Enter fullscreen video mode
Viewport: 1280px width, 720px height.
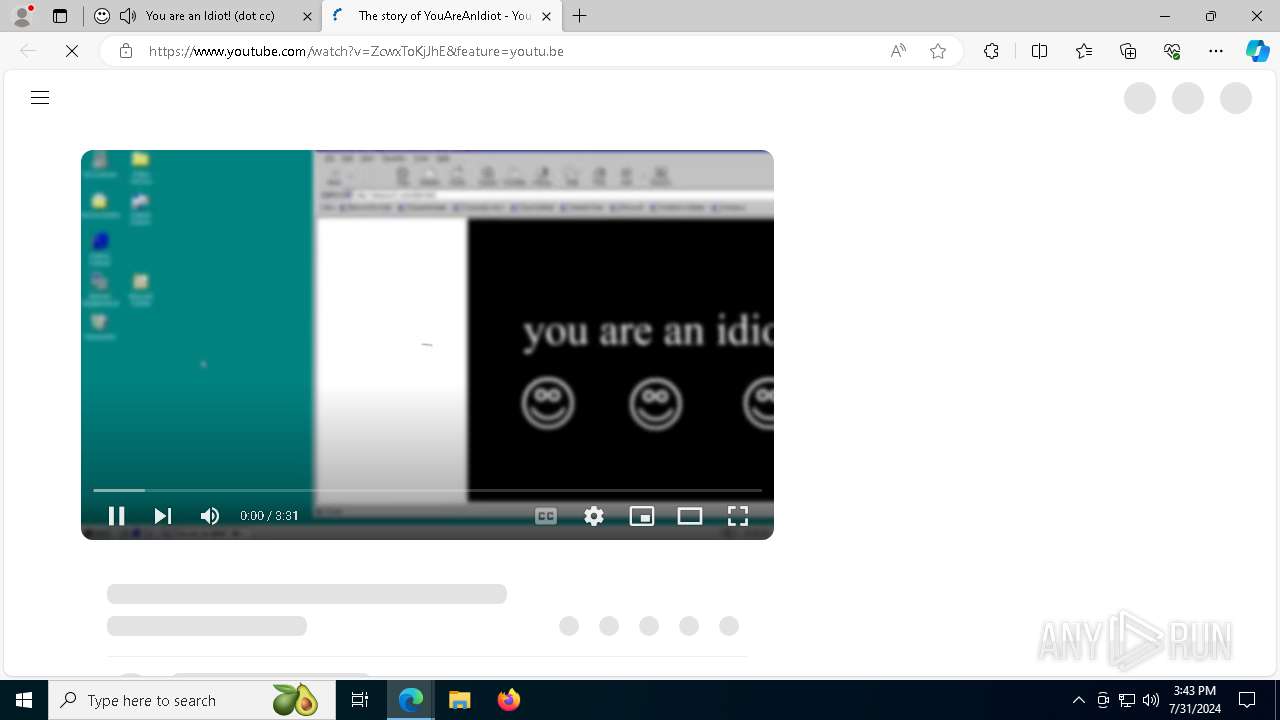pos(738,516)
